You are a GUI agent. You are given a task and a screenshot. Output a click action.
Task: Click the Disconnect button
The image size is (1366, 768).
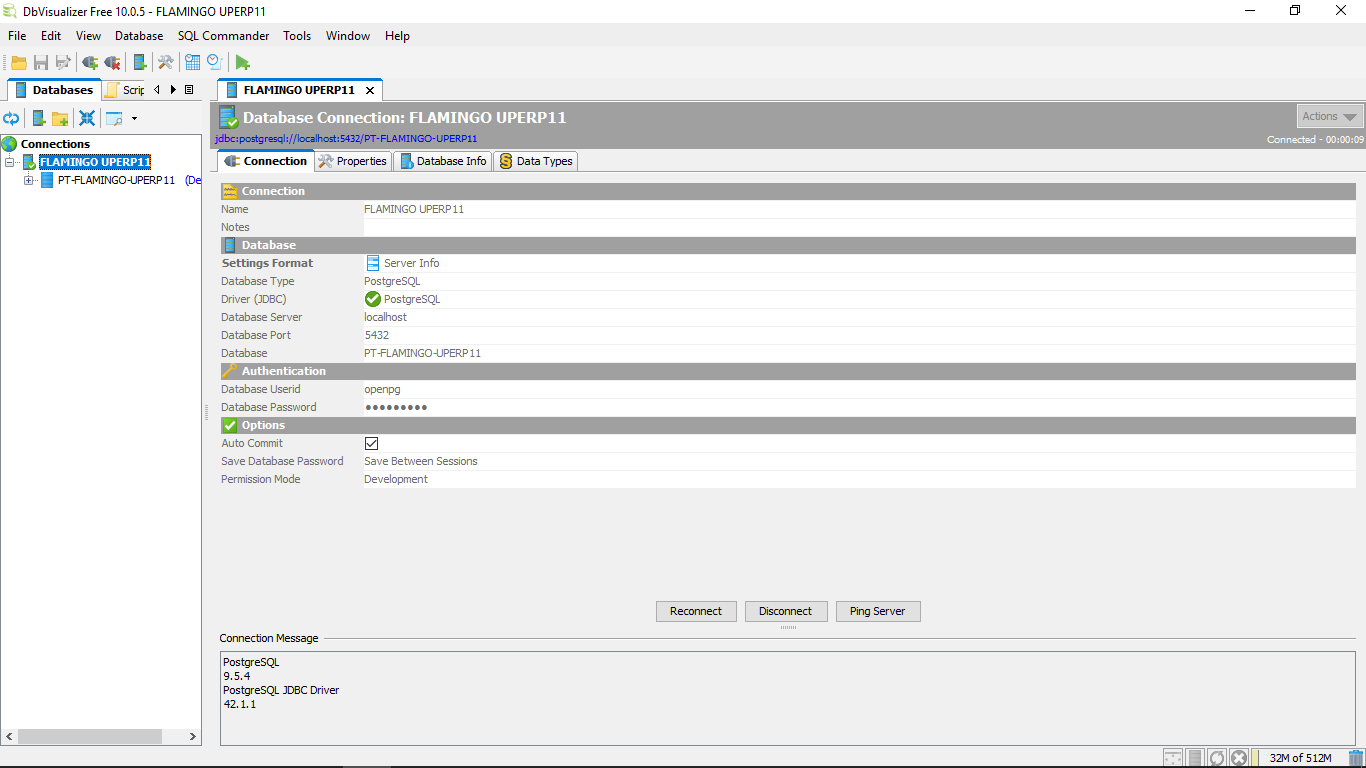[786, 611]
